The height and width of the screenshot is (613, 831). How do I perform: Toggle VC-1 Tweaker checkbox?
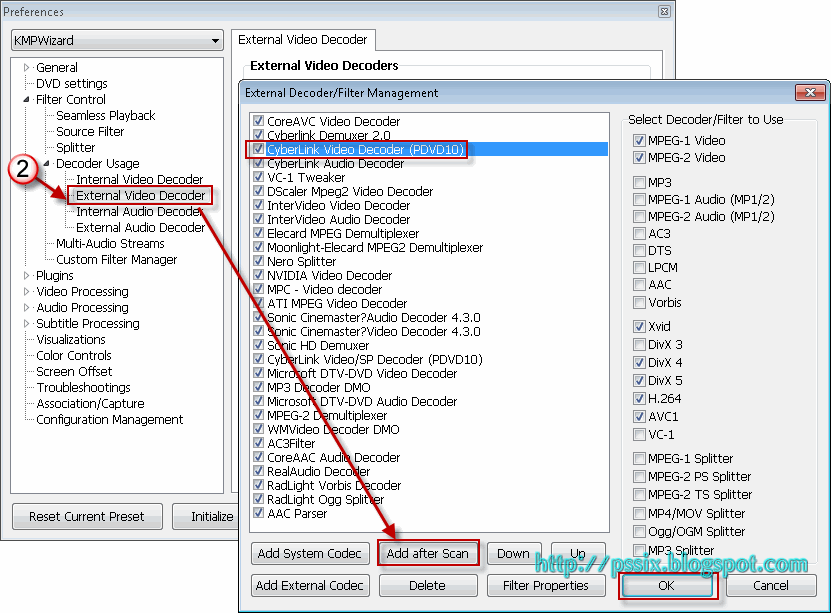point(258,176)
